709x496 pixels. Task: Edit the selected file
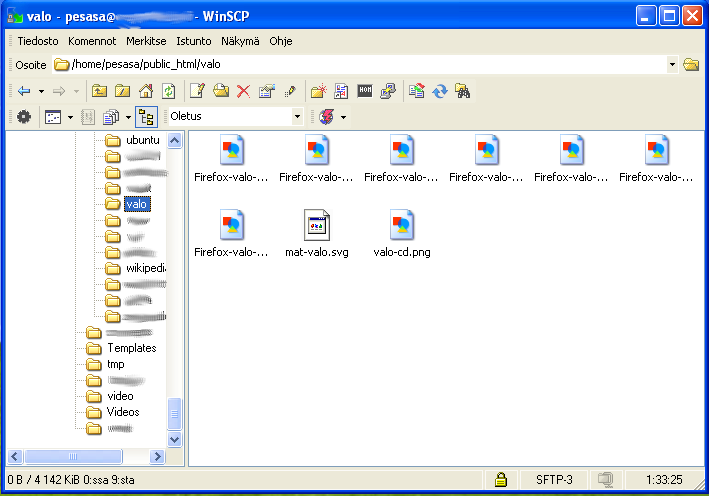pyautogui.click(x=197, y=91)
